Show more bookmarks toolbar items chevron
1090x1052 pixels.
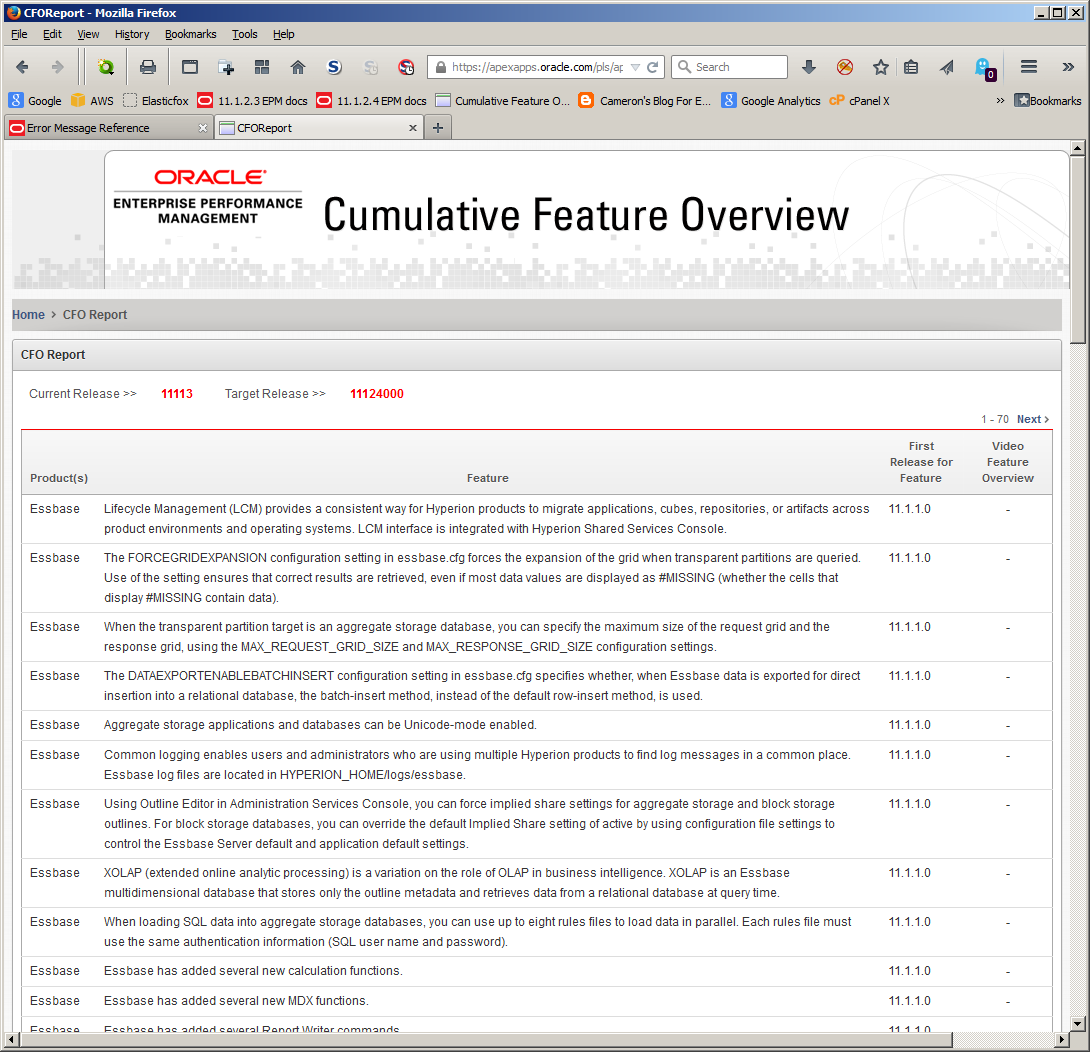point(1000,101)
